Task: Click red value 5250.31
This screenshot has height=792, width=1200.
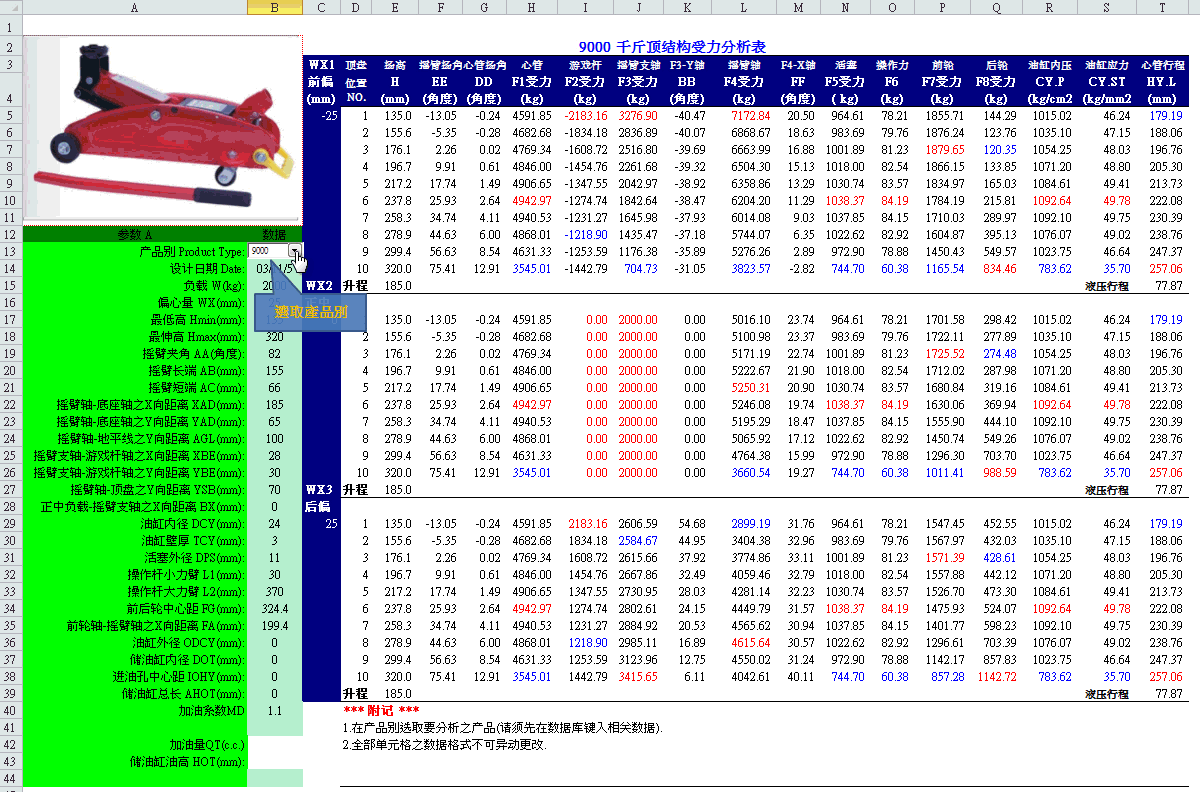Action: 751,387
